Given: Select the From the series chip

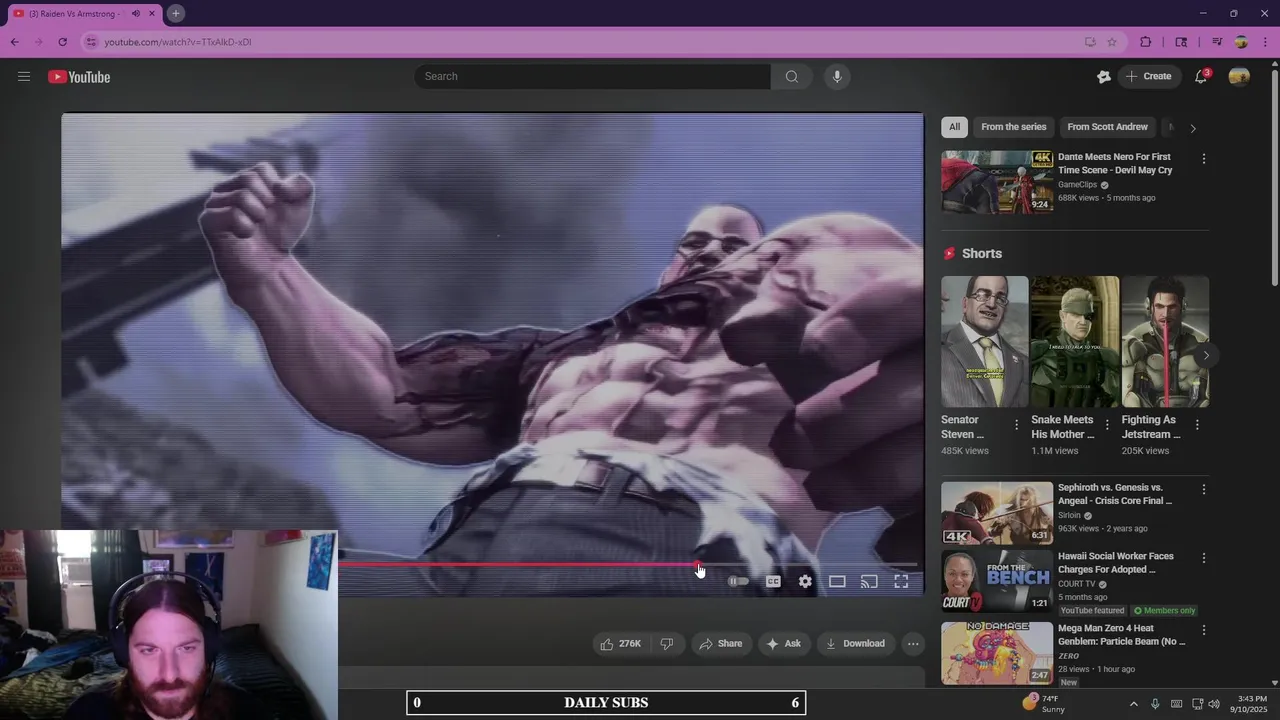Looking at the screenshot, I should click(1013, 127).
